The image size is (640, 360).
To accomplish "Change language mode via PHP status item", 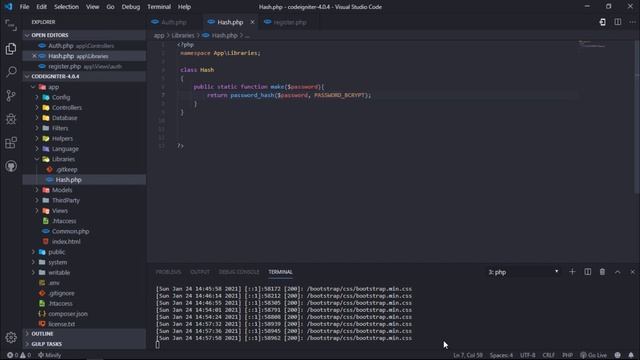I will (x=567, y=355).
